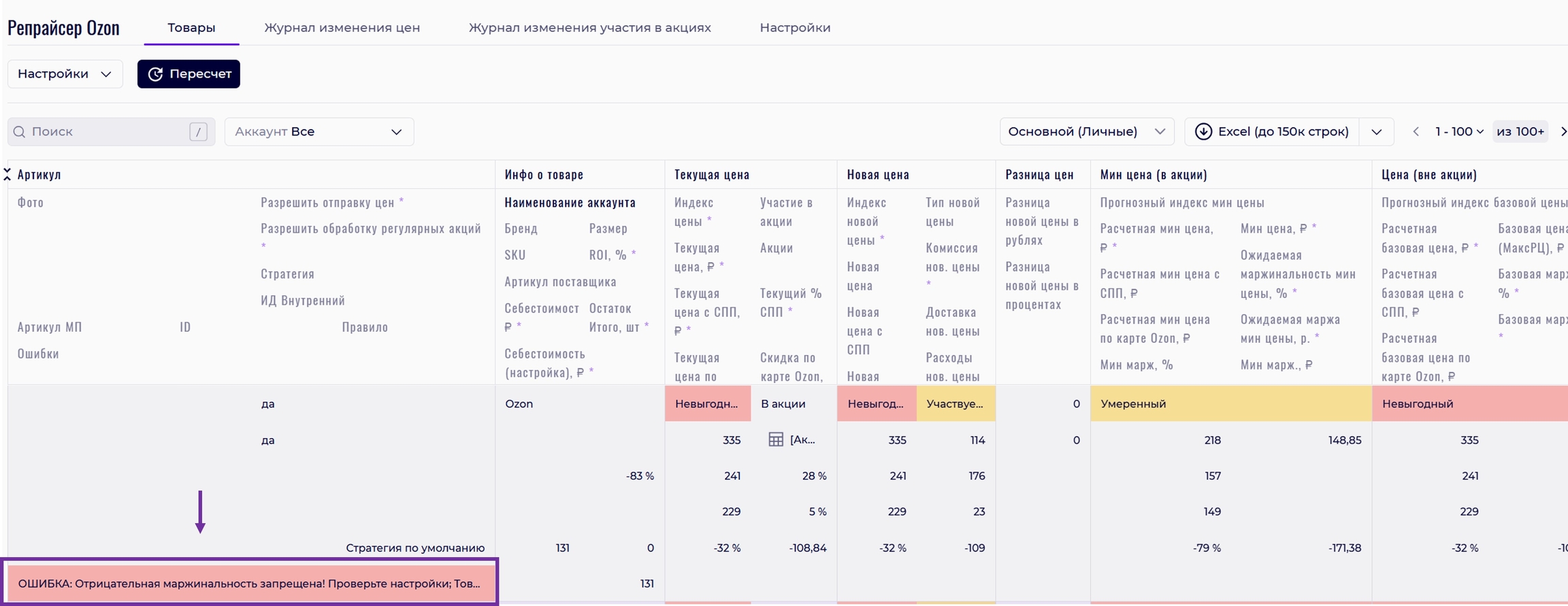Download Excel (до 150к строк) export

[1272, 132]
